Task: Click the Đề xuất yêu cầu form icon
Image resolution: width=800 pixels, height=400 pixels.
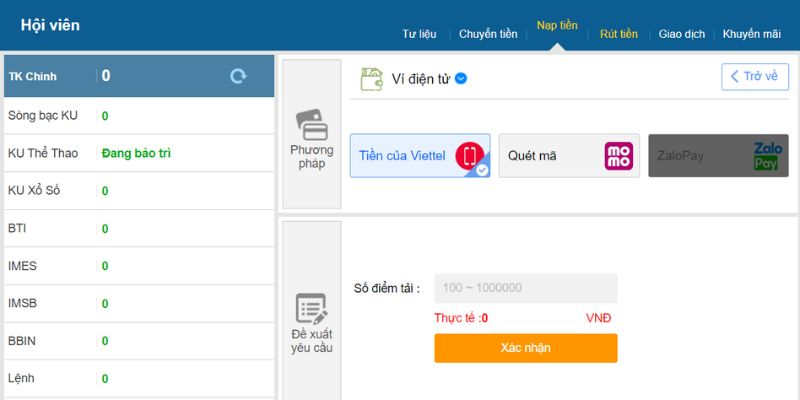Action: (x=312, y=308)
